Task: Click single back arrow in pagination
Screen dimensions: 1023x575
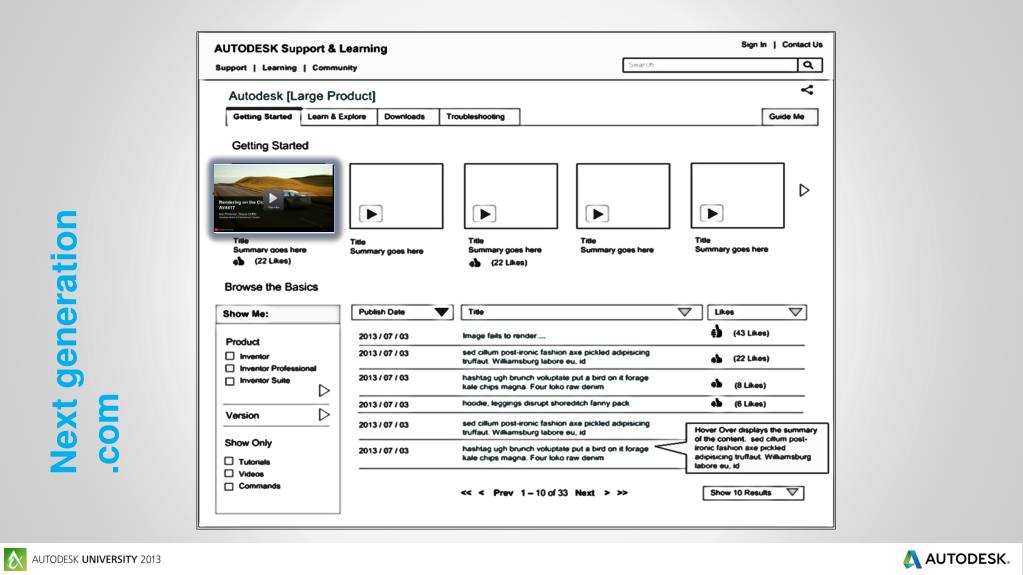Action: [x=481, y=493]
